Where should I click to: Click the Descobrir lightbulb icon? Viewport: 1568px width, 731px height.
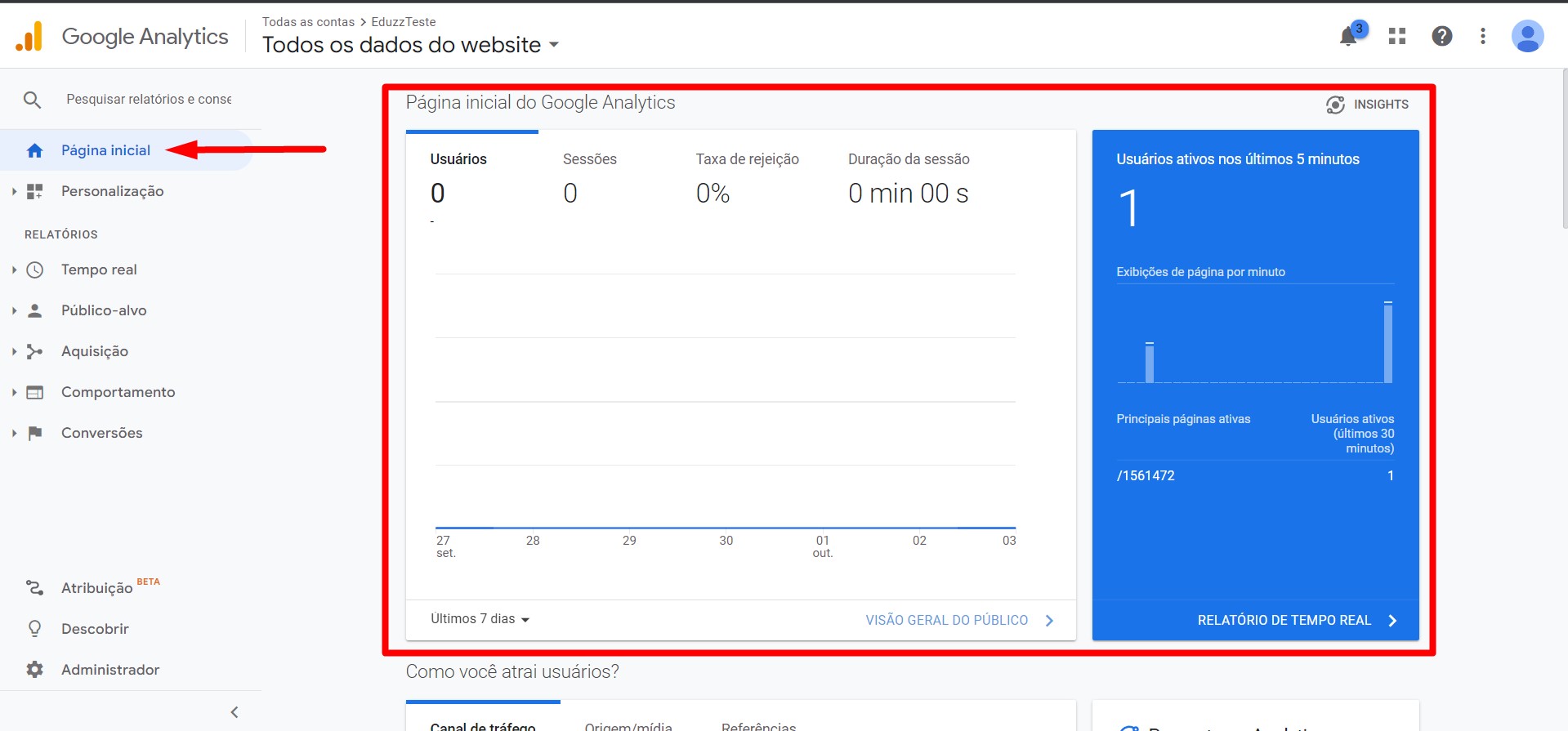pyautogui.click(x=34, y=629)
